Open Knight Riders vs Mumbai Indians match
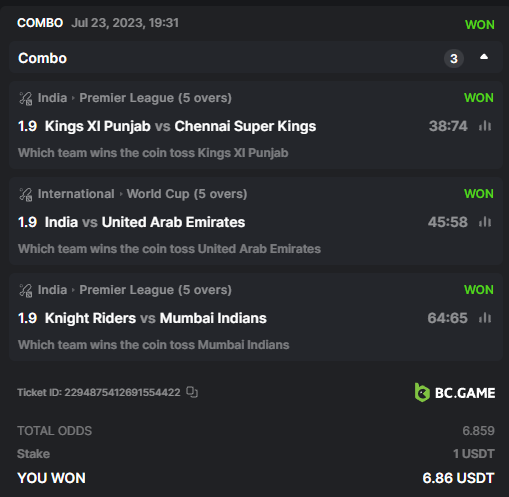Screen dimensions: 509x497 click(x=156, y=318)
